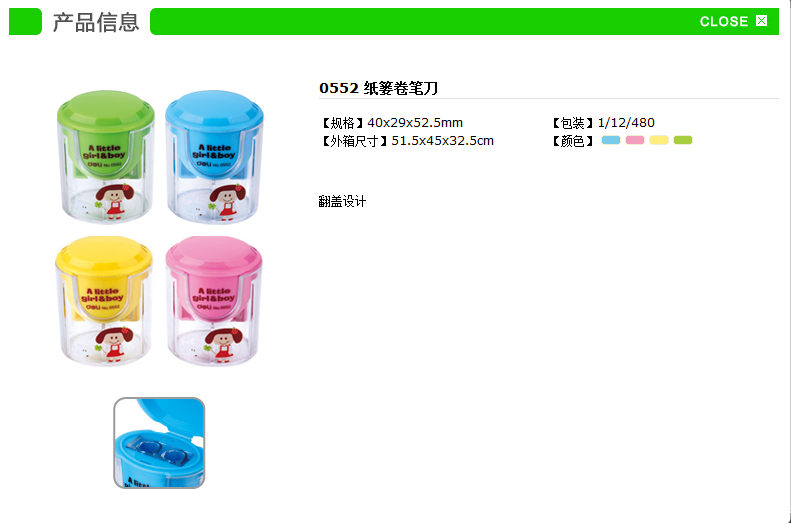Click the CLOSE X icon

pyautogui.click(x=761, y=21)
